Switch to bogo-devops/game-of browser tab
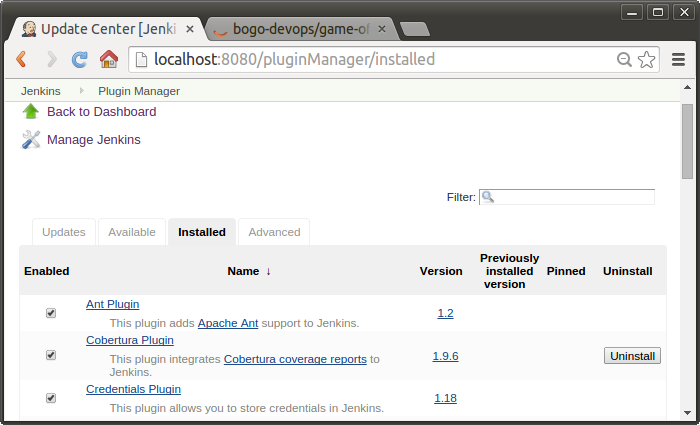700x425 pixels. [300, 29]
